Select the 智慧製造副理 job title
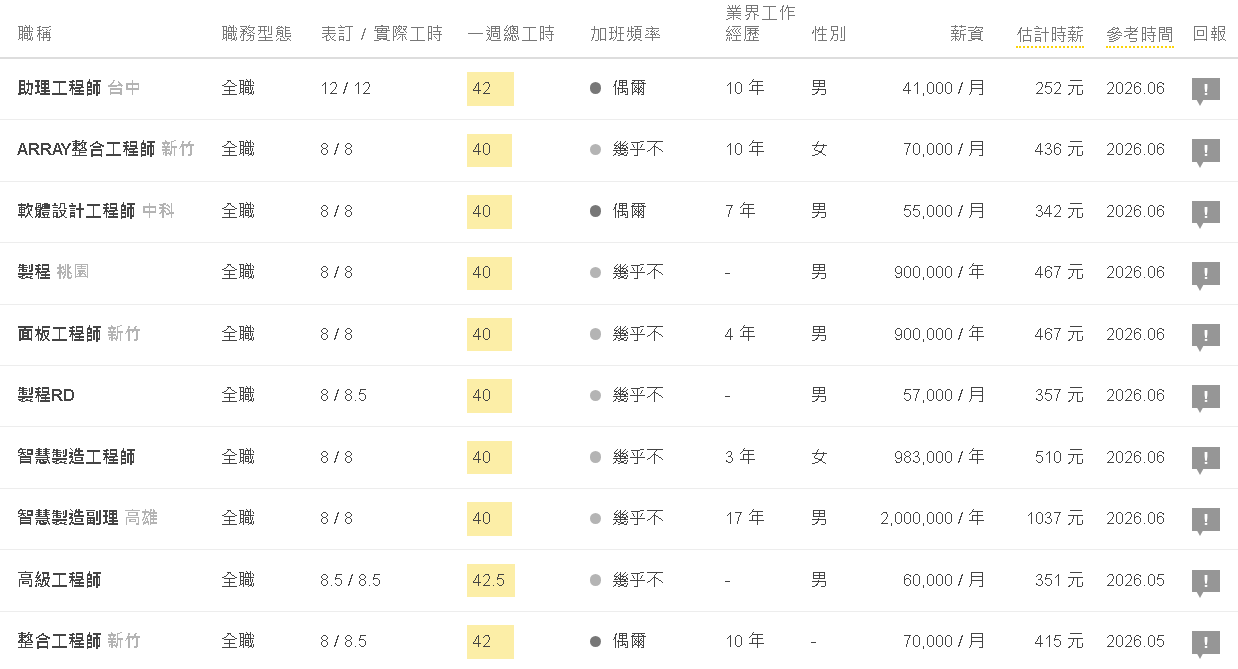This screenshot has height=669, width=1238. [68, 518]
